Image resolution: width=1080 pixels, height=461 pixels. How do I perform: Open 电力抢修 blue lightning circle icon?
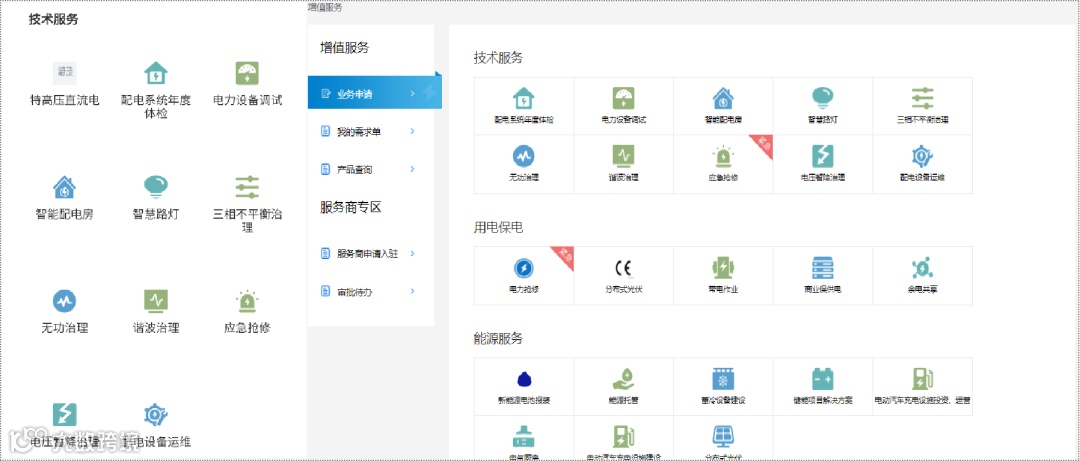[x=523, y=268]
